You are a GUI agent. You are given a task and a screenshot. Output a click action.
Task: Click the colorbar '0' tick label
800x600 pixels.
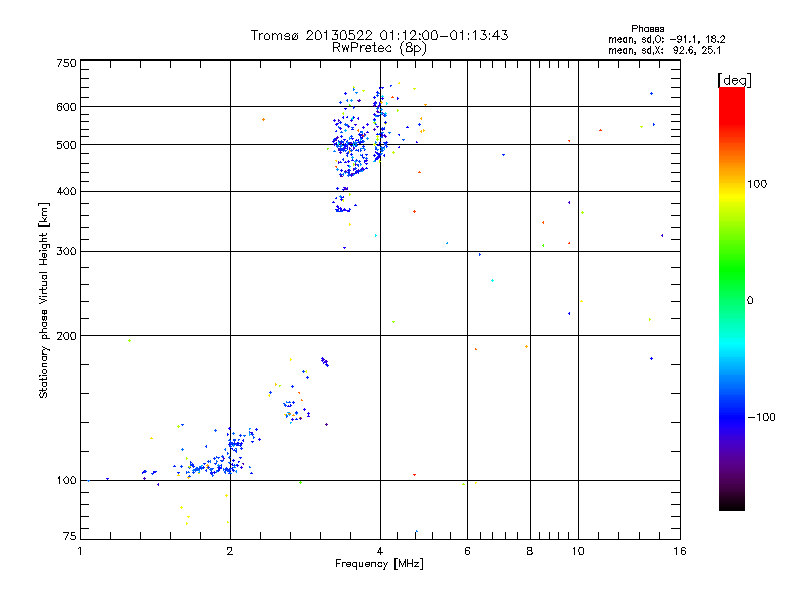(750, 301)
